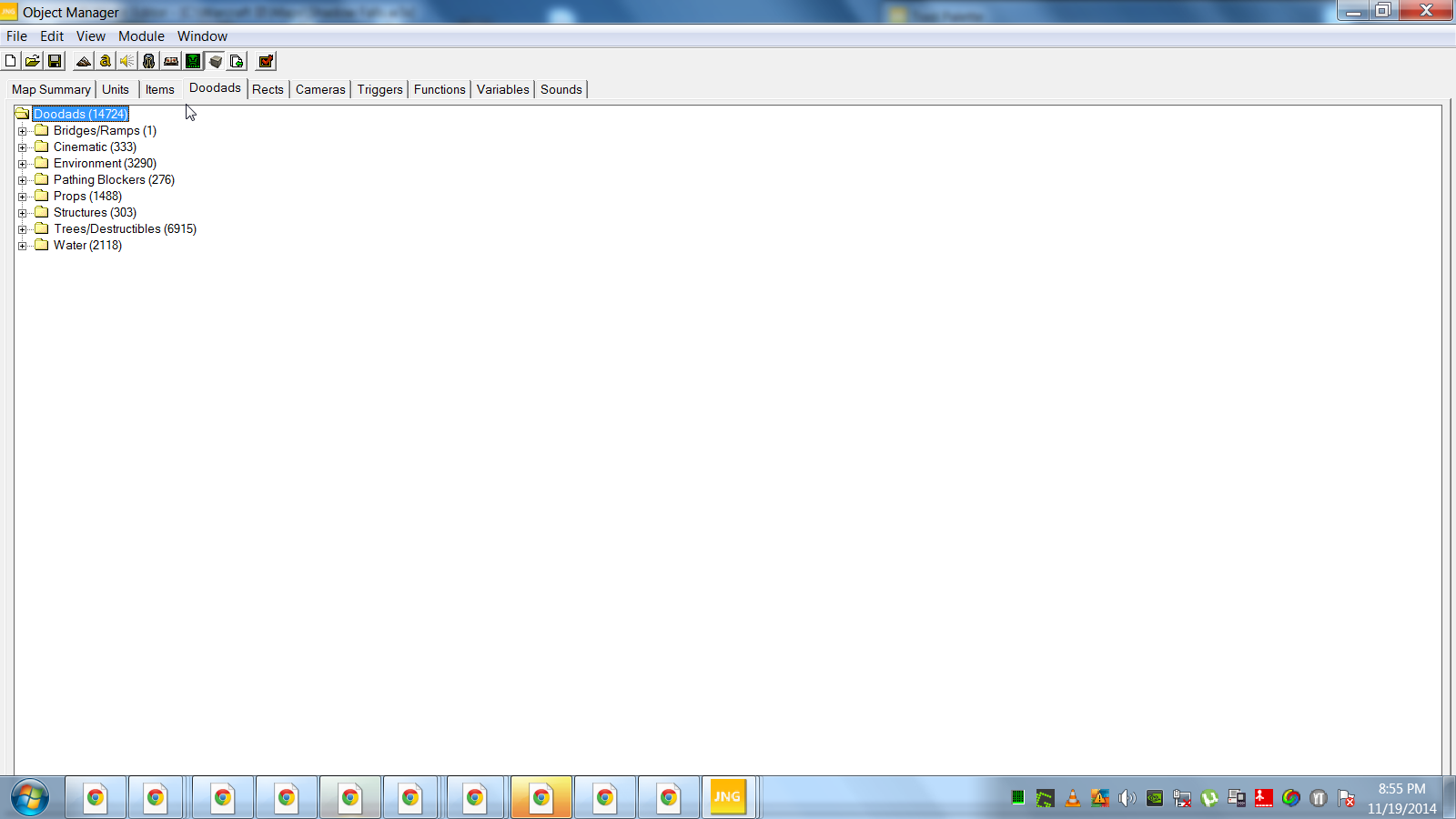Open the Campaign Editor toolbar icon

(171, 61)
